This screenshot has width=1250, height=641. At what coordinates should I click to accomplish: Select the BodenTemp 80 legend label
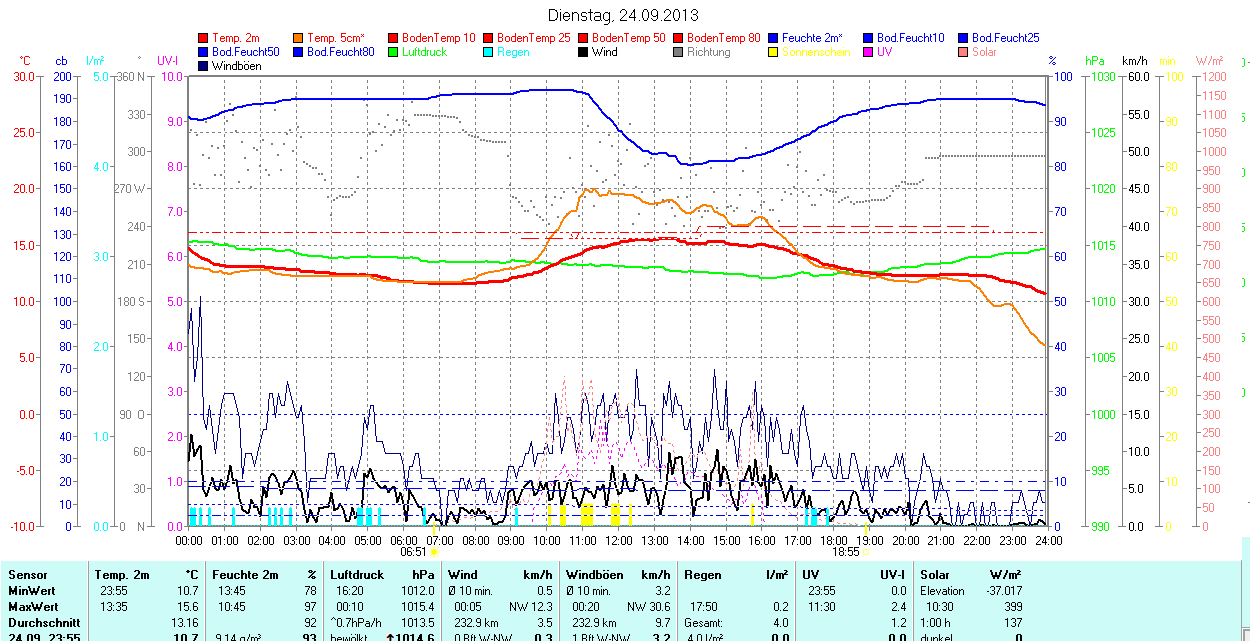[723, 38]
